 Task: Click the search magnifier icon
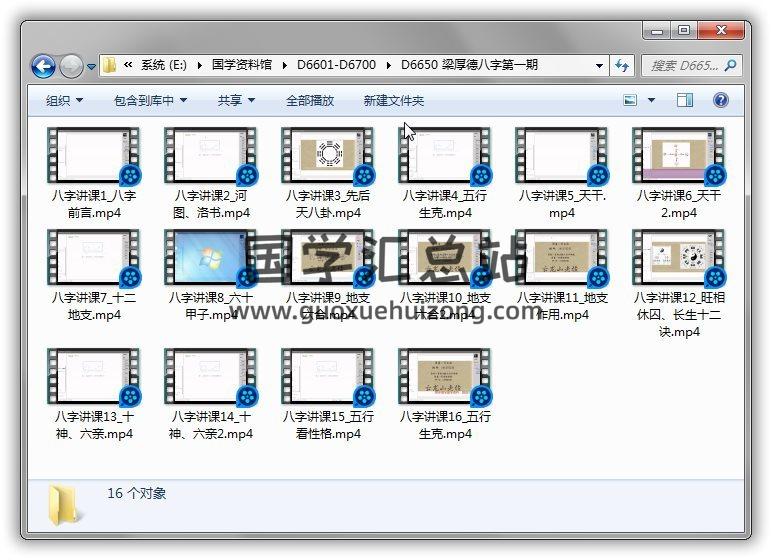(731, 65)
